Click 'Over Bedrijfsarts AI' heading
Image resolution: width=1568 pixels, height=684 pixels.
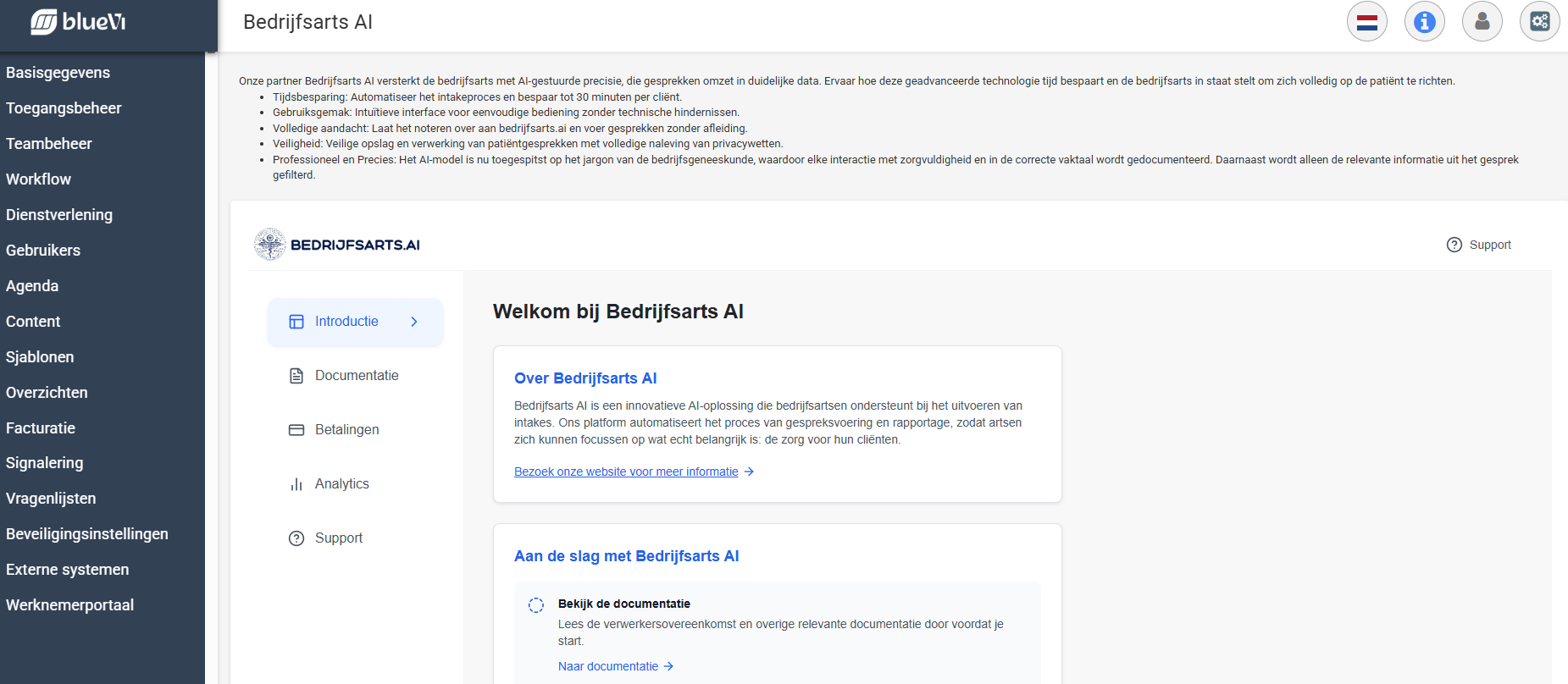585,378
